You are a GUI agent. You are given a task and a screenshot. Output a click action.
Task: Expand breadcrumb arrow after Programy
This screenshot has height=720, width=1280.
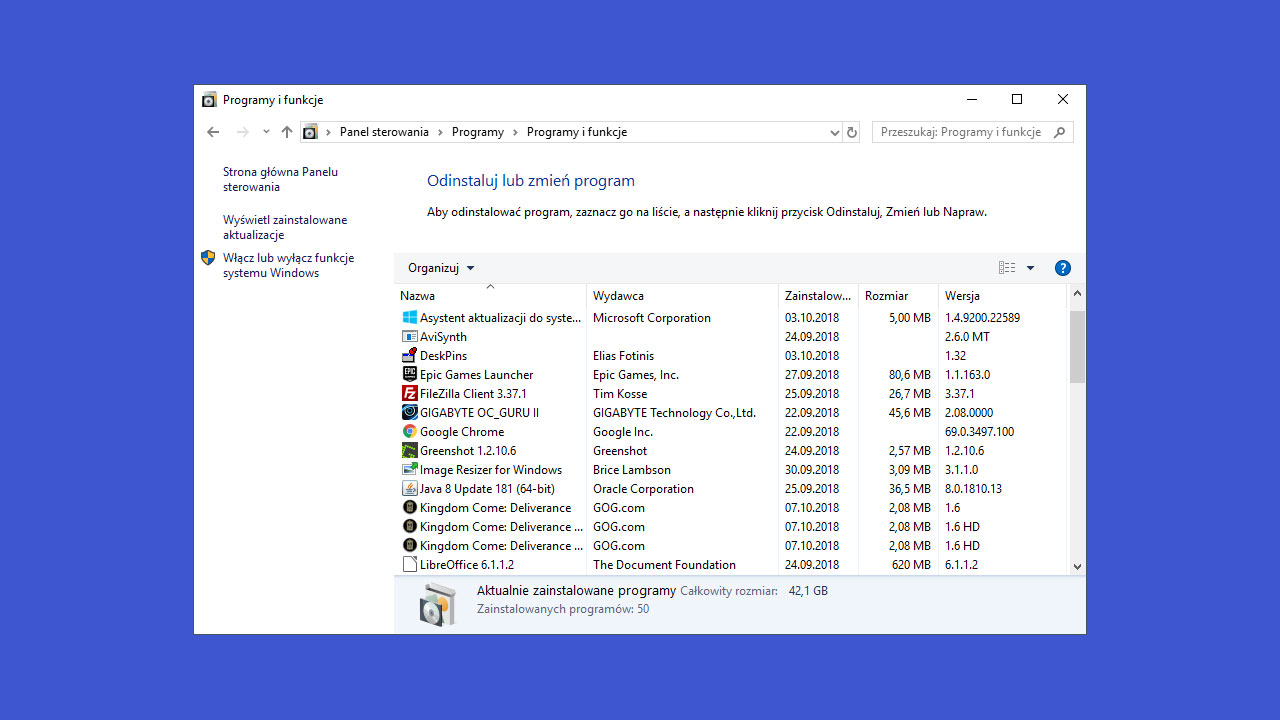[515, 132]
